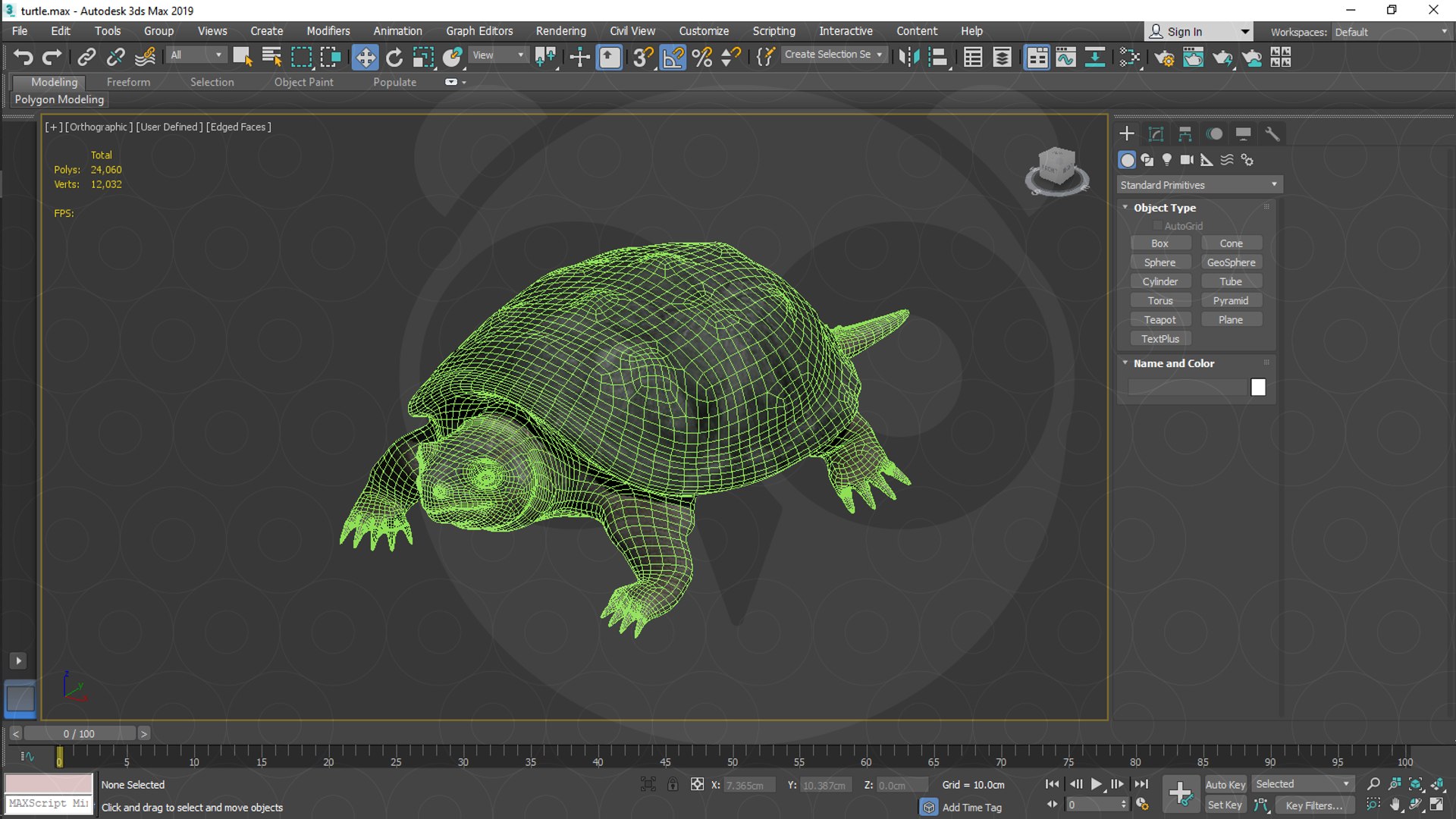Image resolution: width=1456 pixels, height=819 pixels.
Task: Click the Undo arrow icon
Action: (23, 58)
